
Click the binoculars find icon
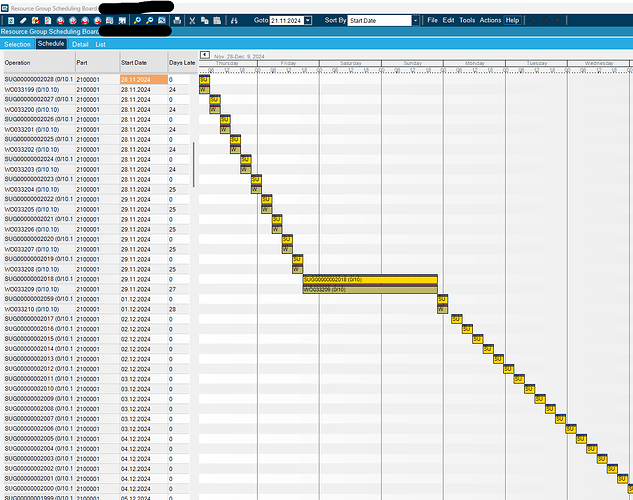click(x=234, y=21)
